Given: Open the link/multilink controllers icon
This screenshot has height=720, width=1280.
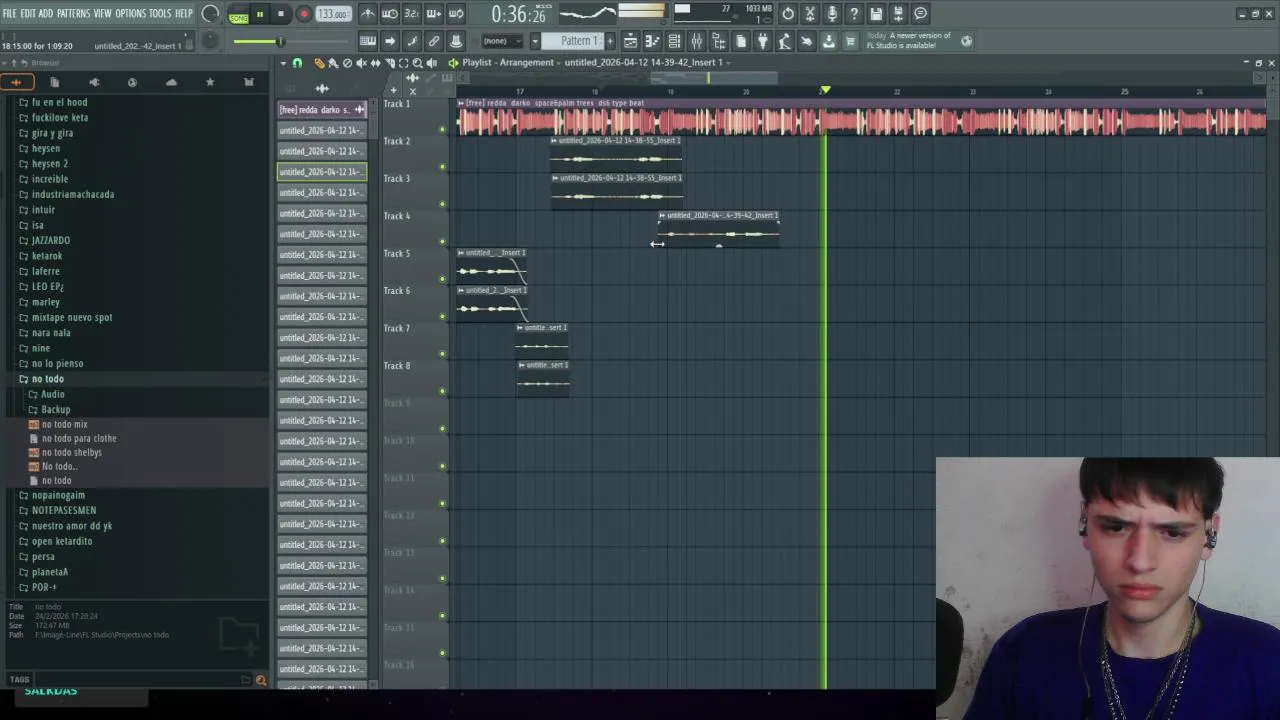Looking at the screenshot, I should coord(434,41).
